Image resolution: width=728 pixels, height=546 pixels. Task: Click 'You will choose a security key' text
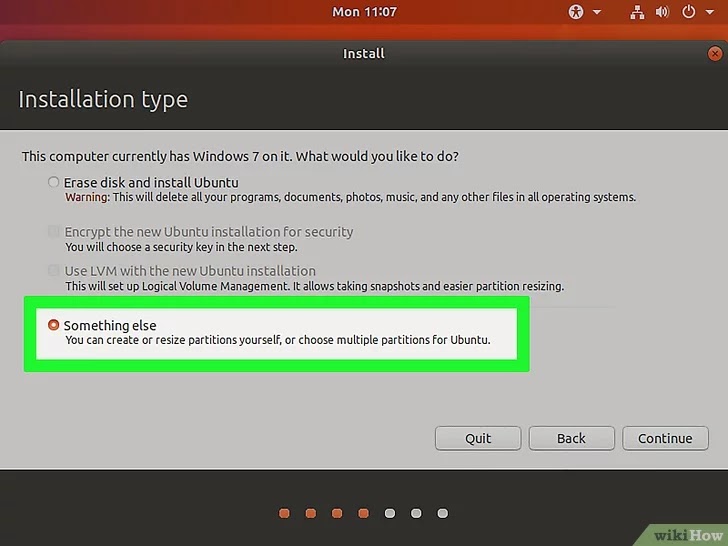coord(181,247)
